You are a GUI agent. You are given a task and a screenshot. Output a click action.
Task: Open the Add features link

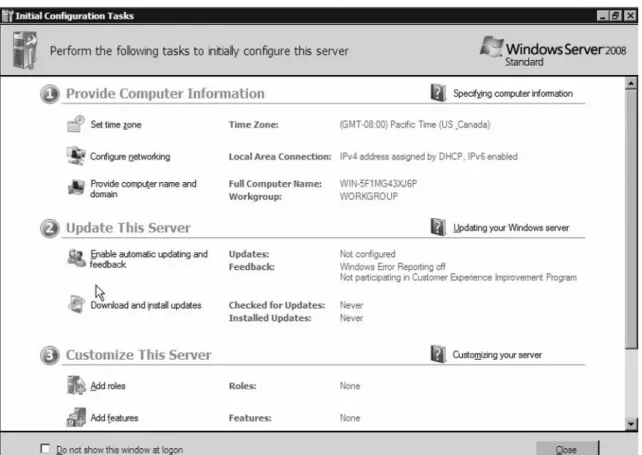114,418
